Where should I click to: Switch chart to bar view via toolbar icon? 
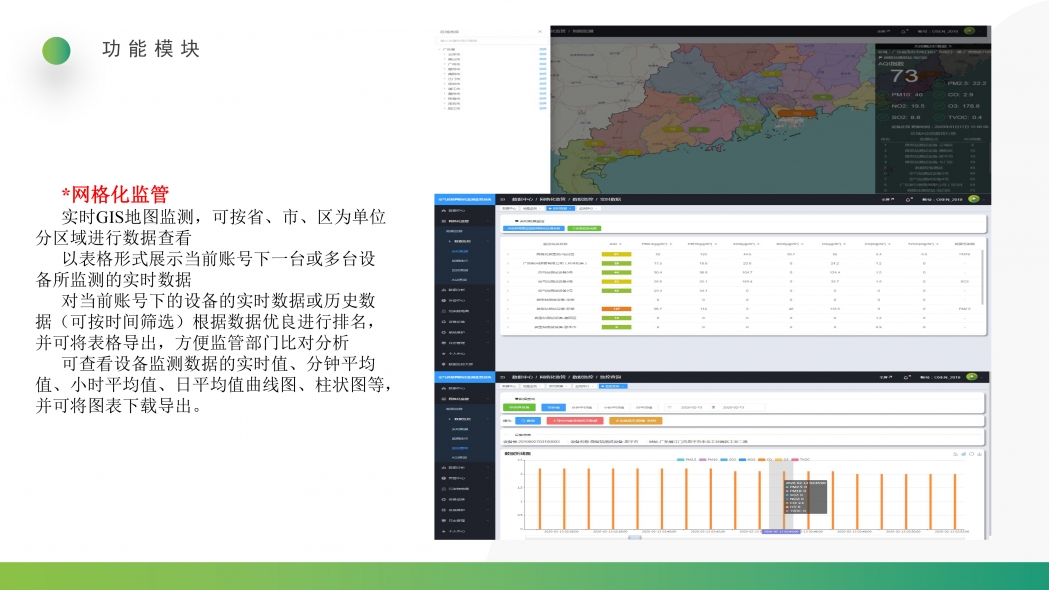tap(962, 454)
